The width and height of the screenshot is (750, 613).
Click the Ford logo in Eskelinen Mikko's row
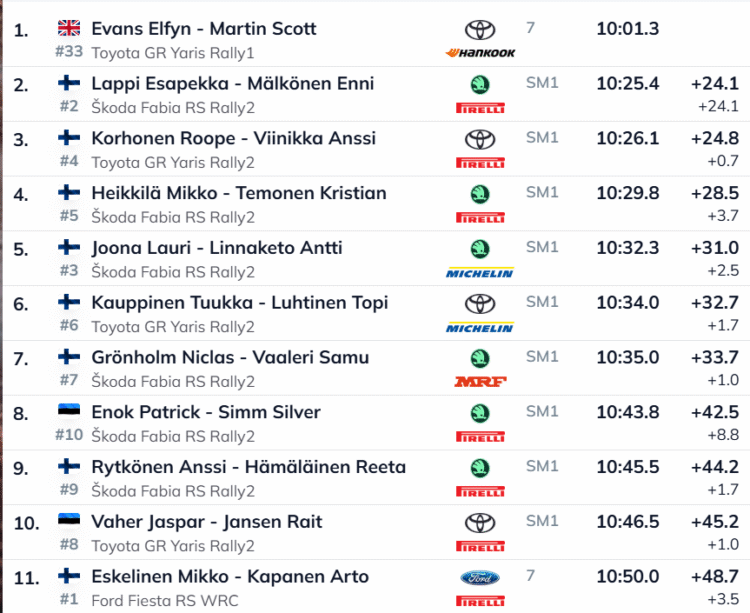481,577
